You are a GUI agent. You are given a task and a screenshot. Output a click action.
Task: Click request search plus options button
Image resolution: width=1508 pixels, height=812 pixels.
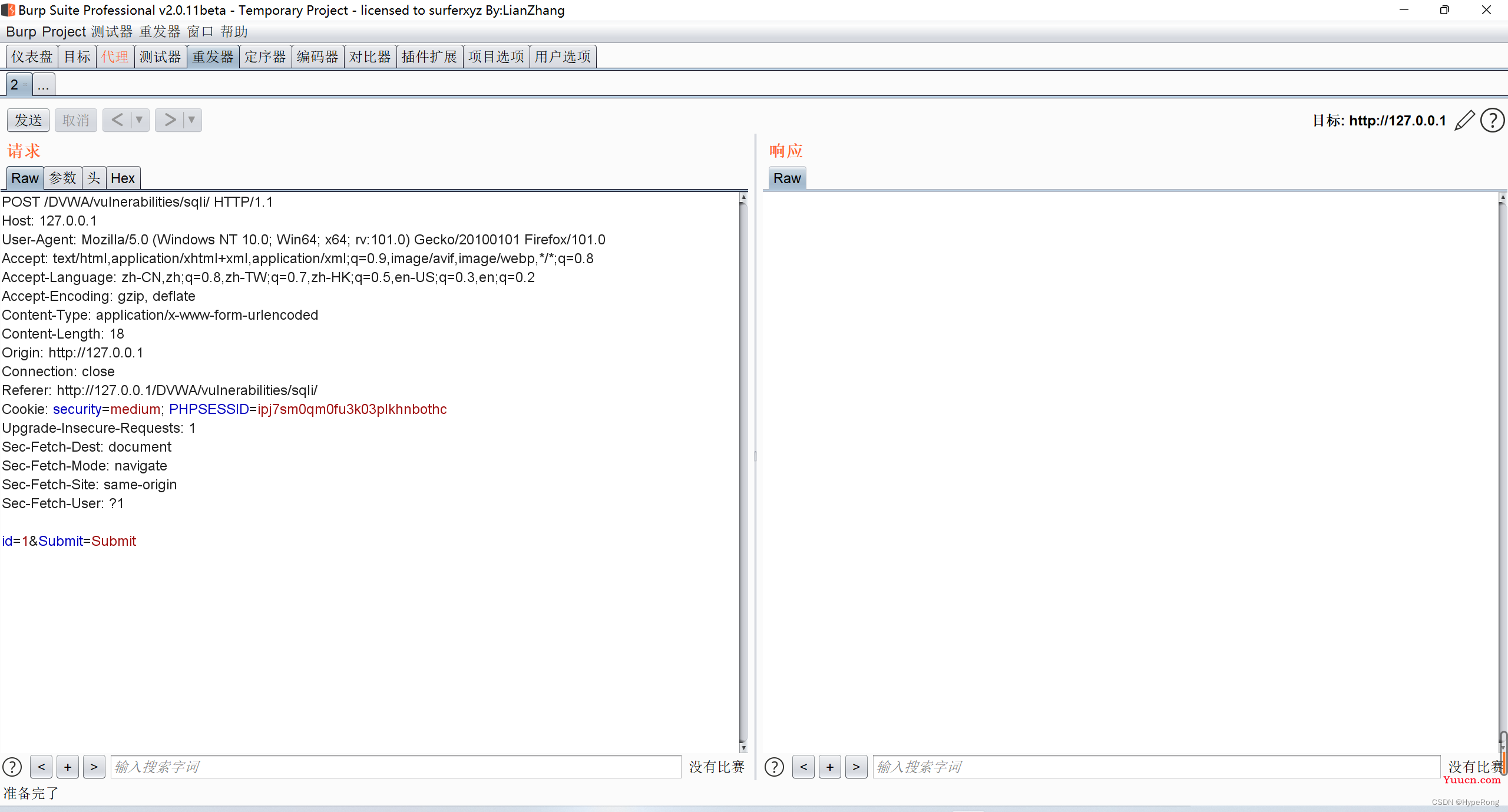pos(68,767)
